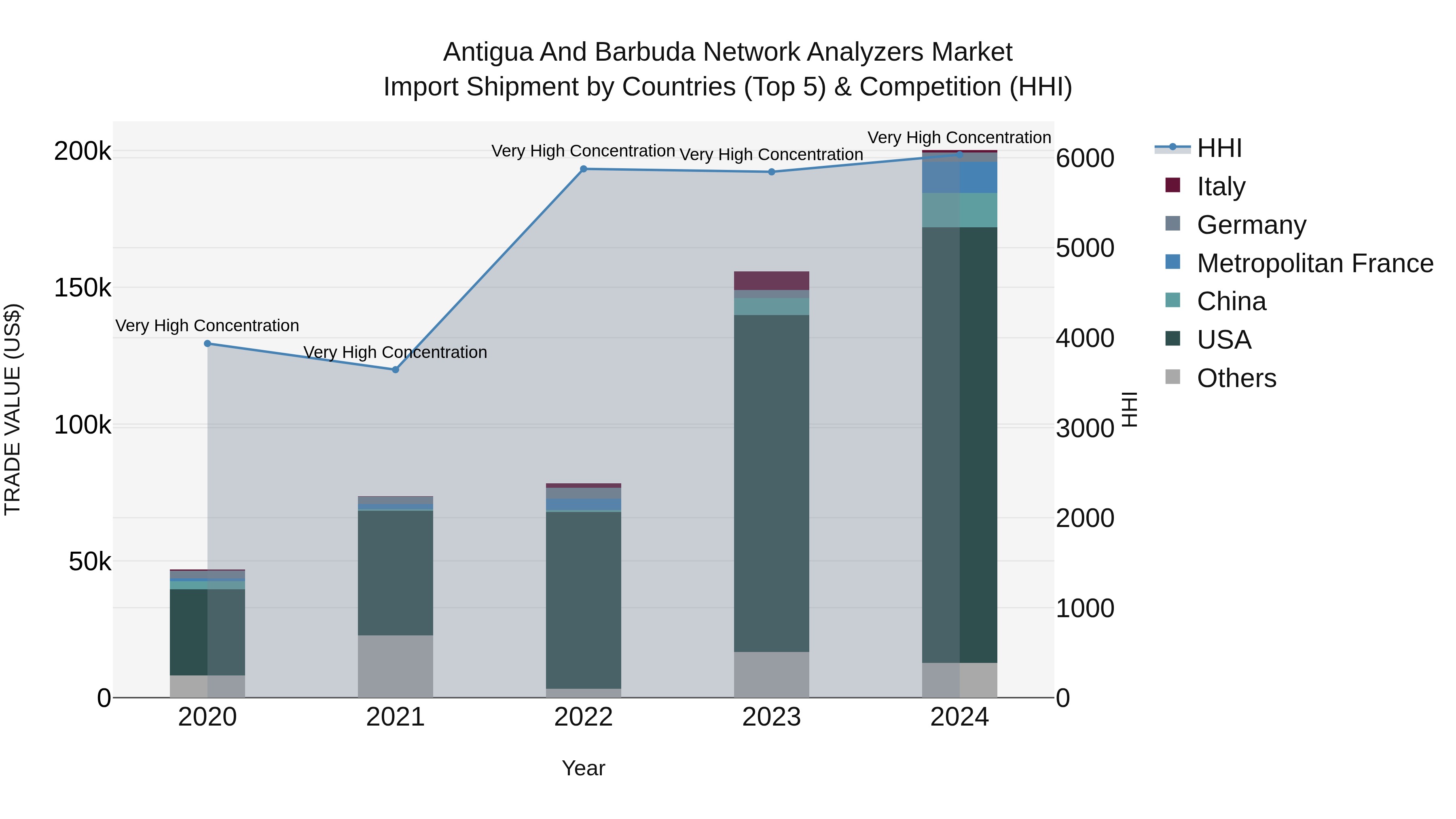The image size is (1456, 819).
Task: Click the 50k trade value tick label
Action: [90, 561]
